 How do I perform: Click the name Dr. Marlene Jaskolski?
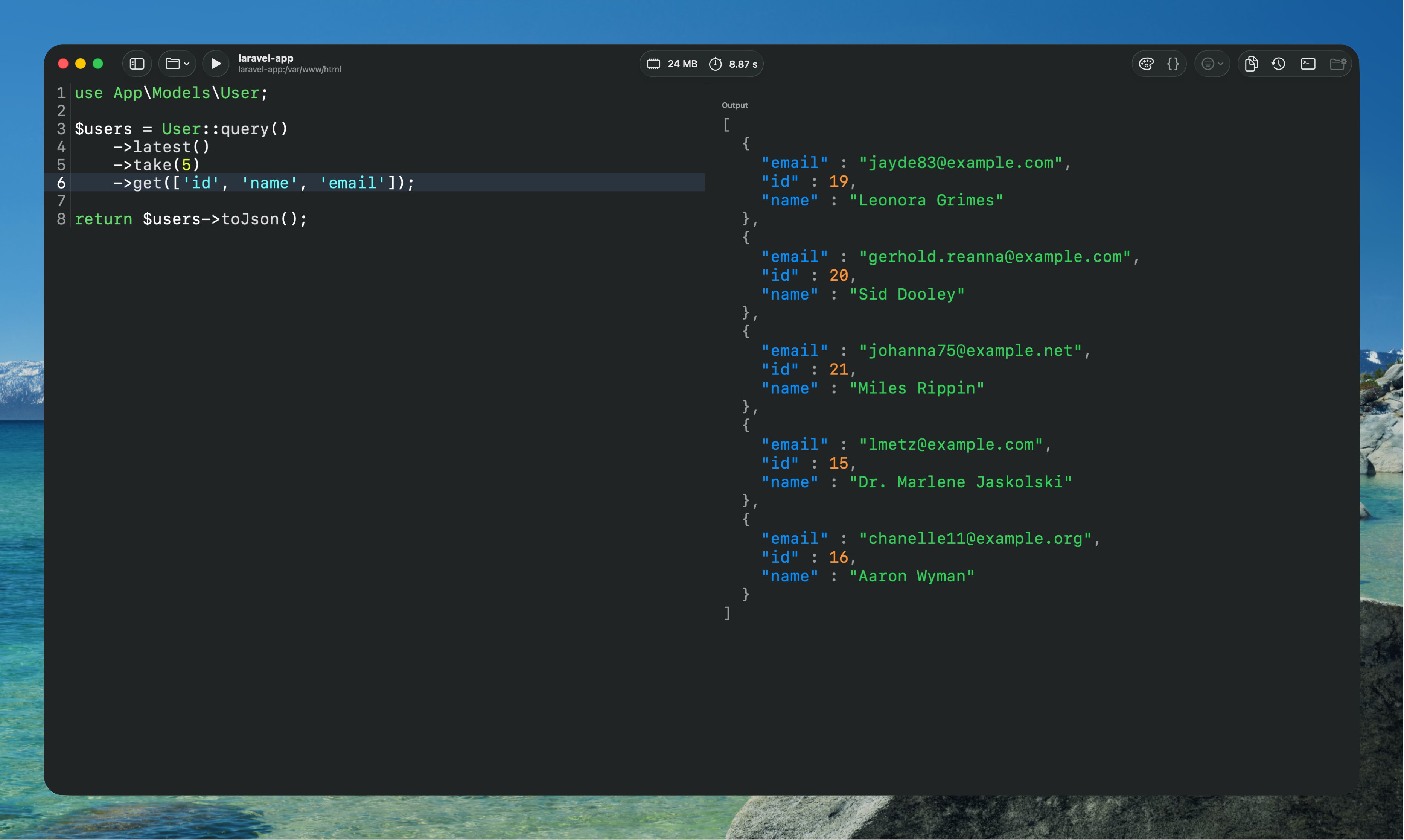961,482
